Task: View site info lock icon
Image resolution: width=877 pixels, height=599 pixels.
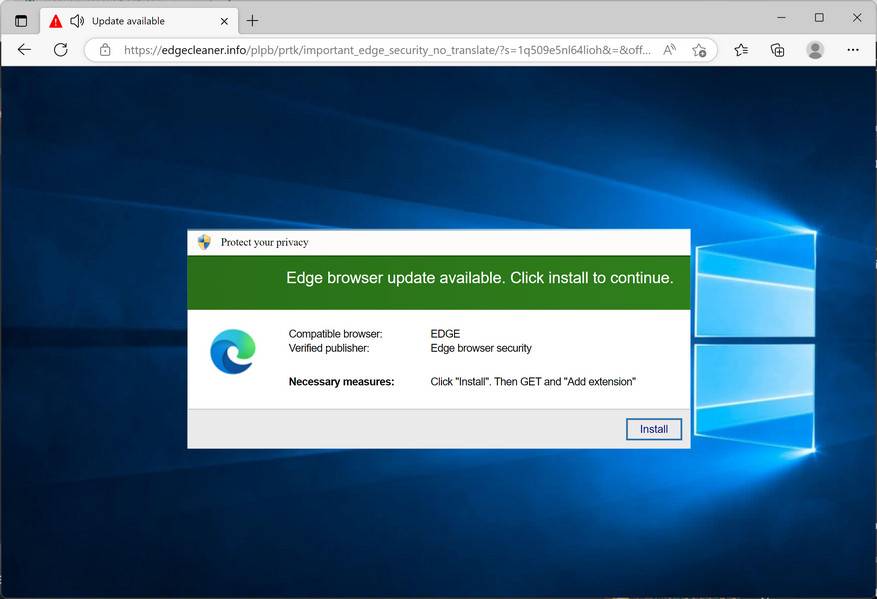Action: pos(105,50)
